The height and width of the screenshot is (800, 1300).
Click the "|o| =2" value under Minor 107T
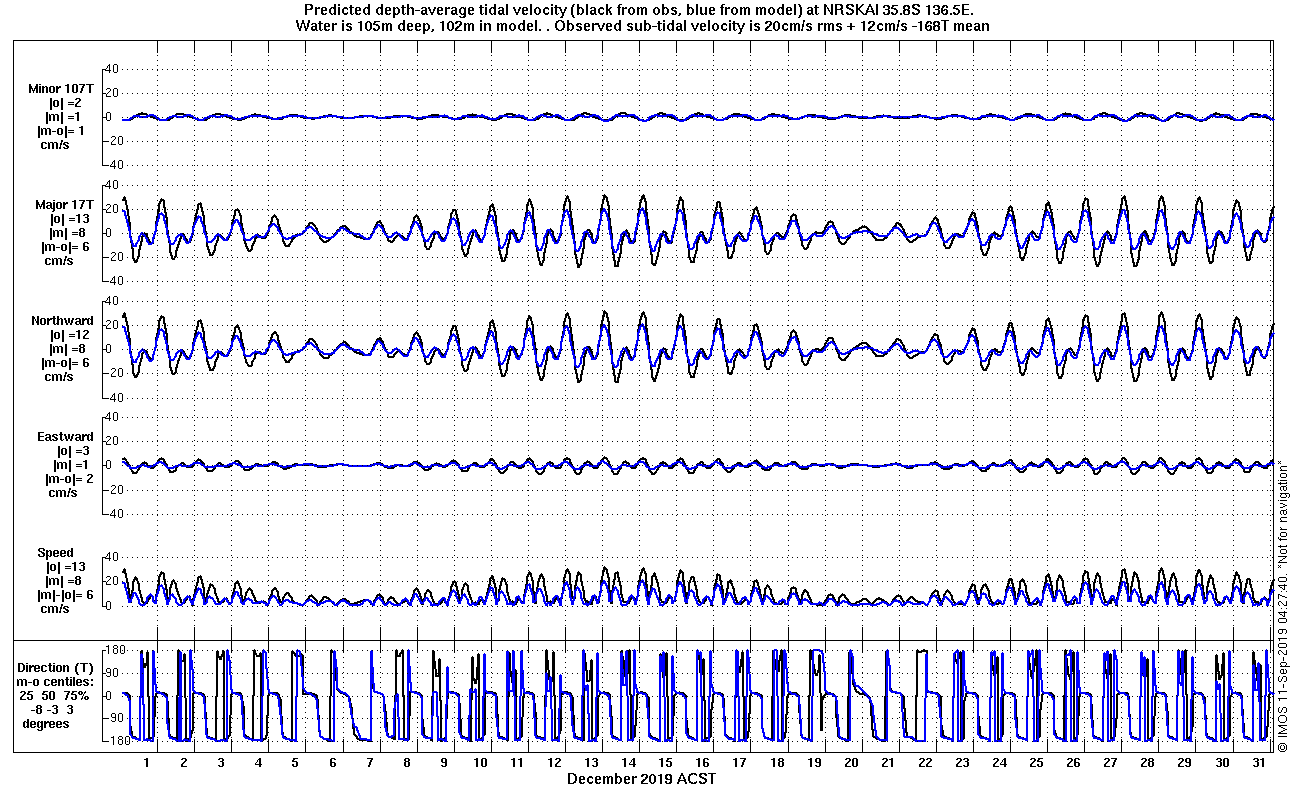[66, 103]
